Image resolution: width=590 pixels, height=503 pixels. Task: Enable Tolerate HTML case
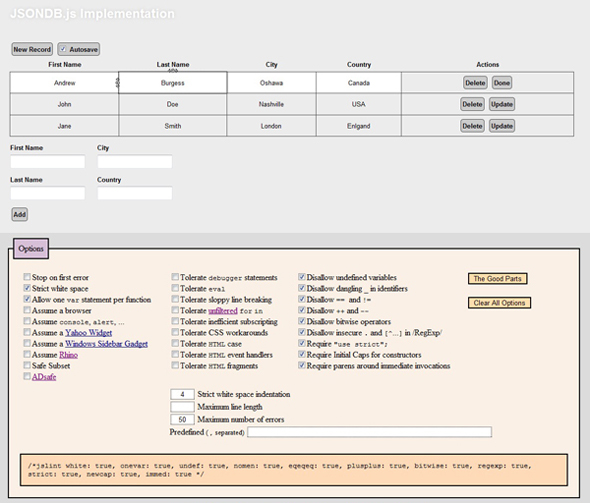tap(175, 343)
